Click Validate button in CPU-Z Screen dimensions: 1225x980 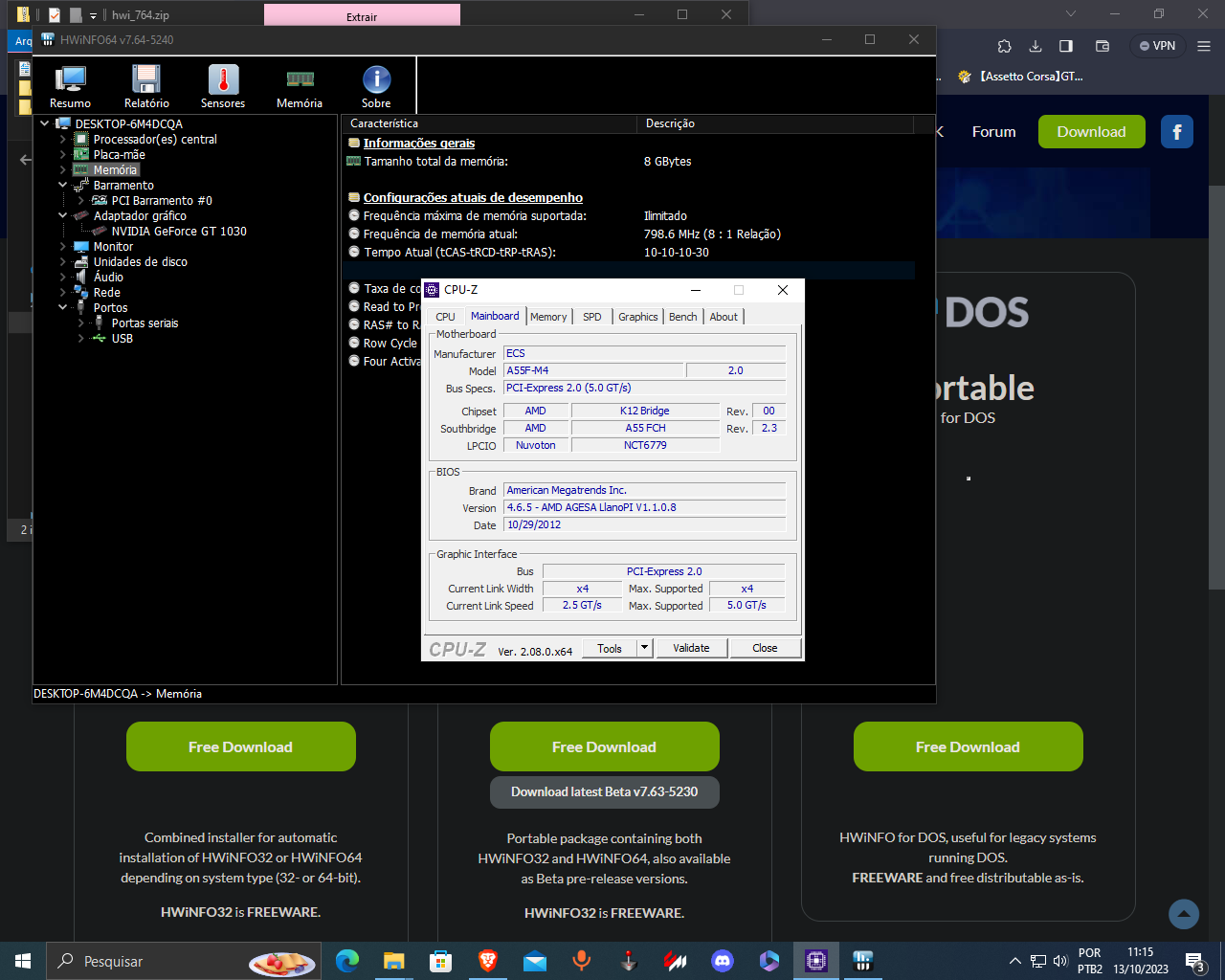[691, 648]
